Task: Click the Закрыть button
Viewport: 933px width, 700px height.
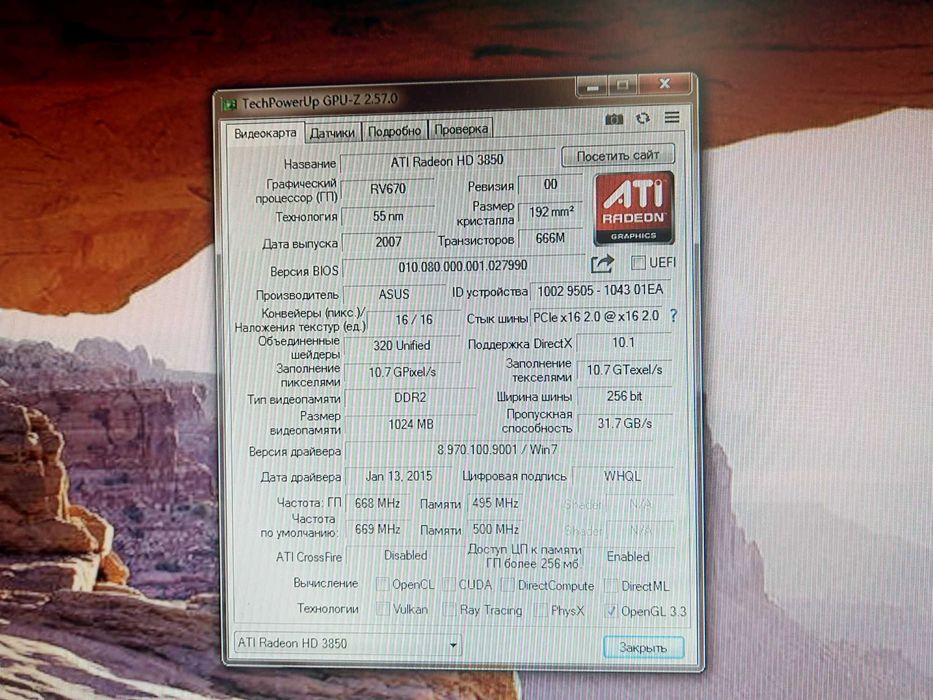Action: [x=643, y=647]
